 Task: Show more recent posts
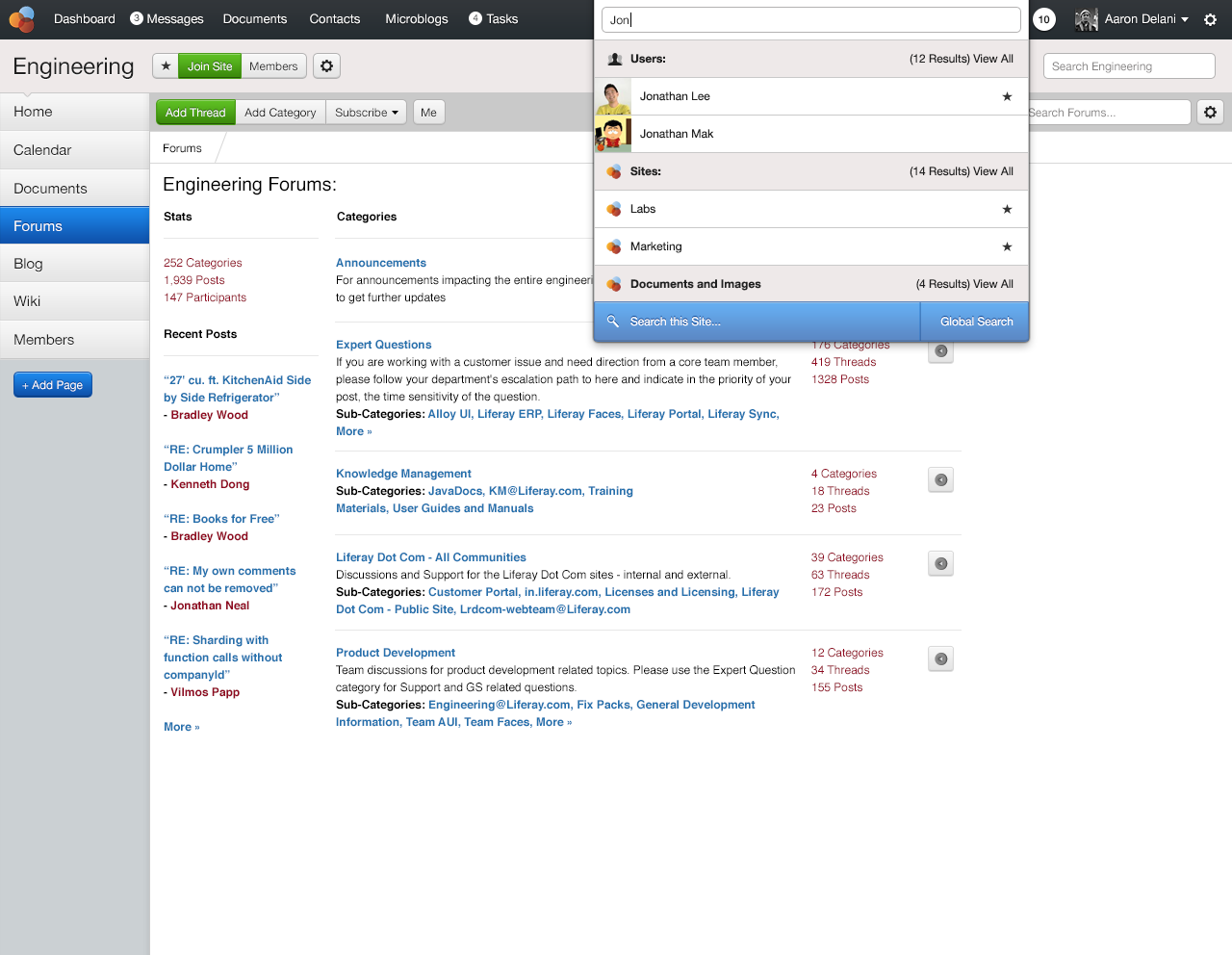[182, 727]
